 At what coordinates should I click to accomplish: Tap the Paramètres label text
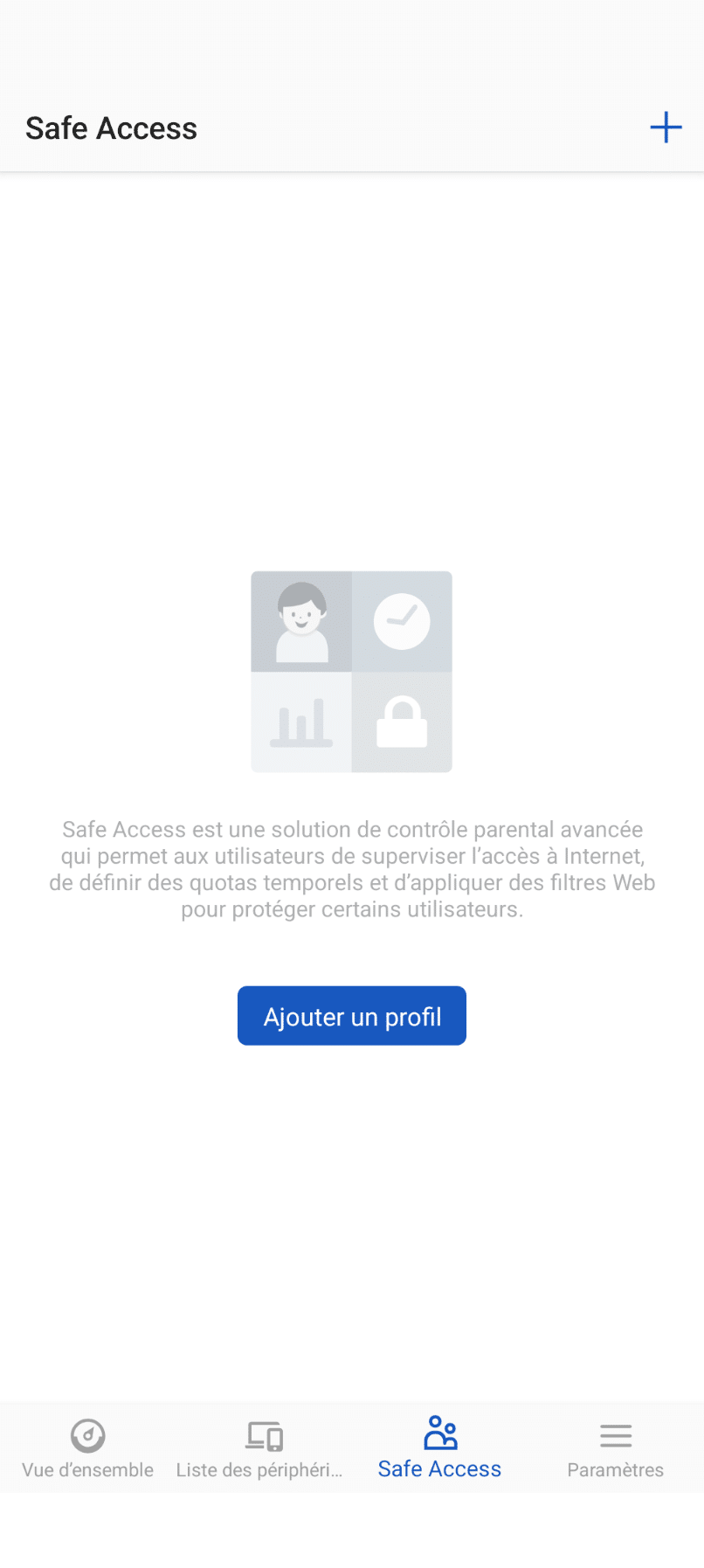click(616, 1470)
